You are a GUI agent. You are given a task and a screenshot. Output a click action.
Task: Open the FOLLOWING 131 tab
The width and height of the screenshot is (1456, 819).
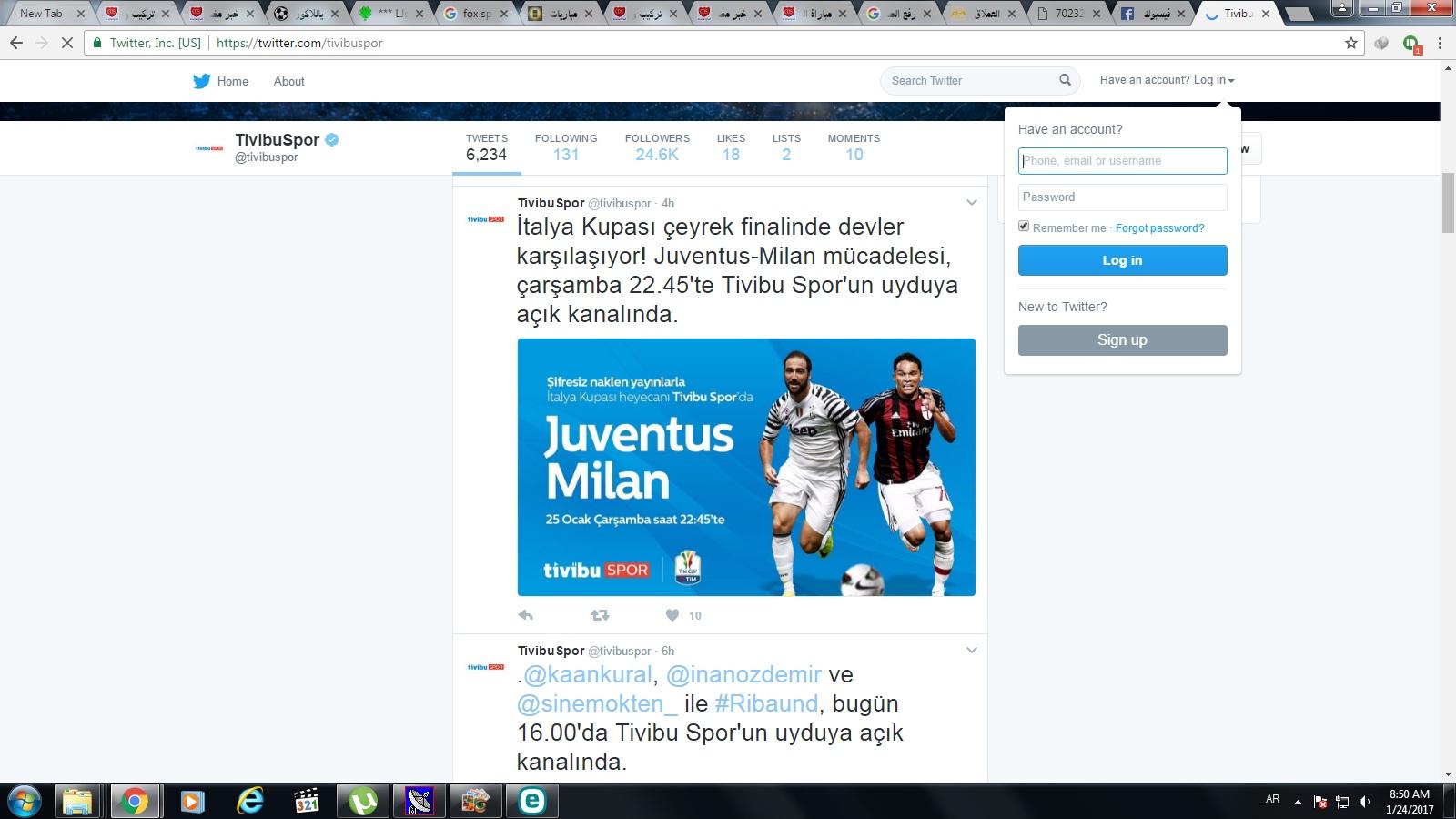tap(566, 147)
